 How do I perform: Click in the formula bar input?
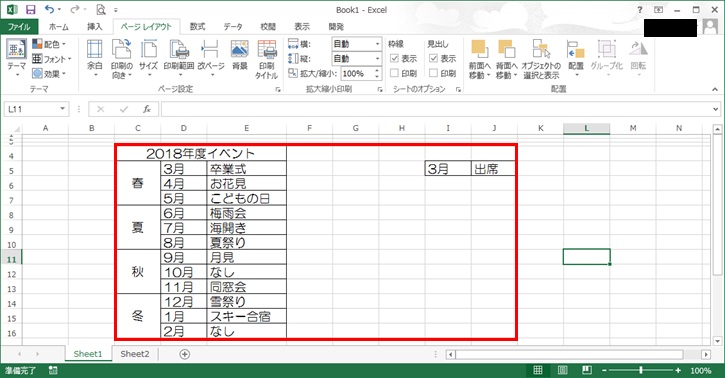pos(436,109)
